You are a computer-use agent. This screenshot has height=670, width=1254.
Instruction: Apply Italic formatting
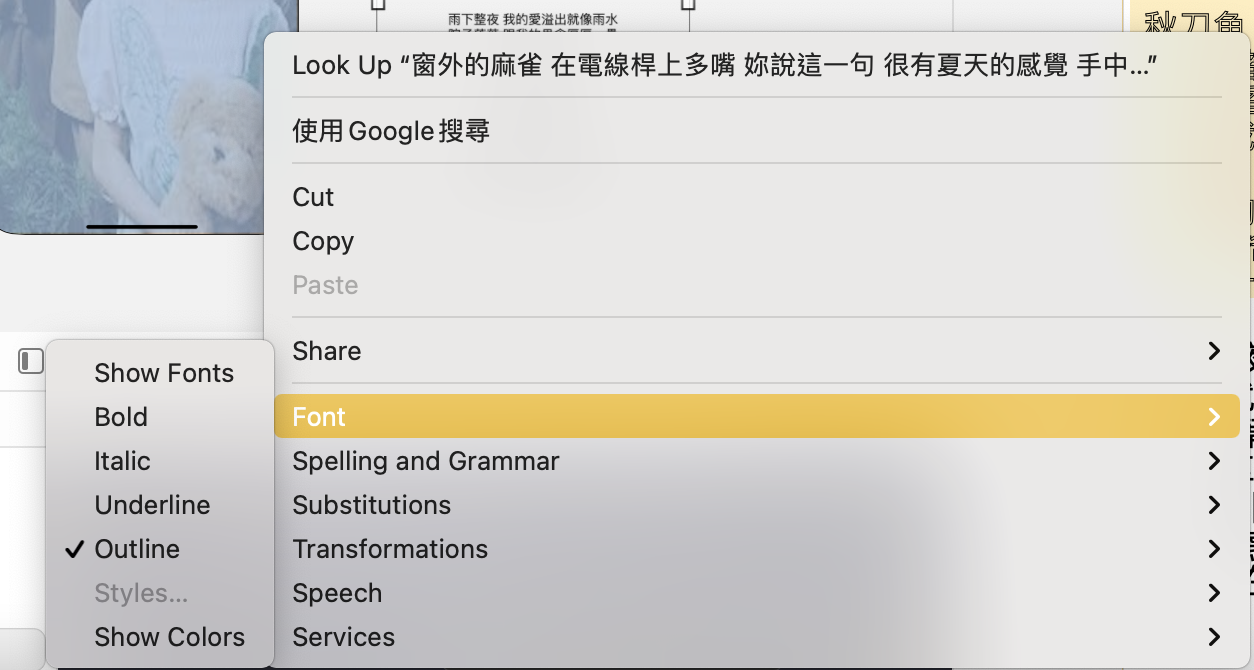coord(122,461)
